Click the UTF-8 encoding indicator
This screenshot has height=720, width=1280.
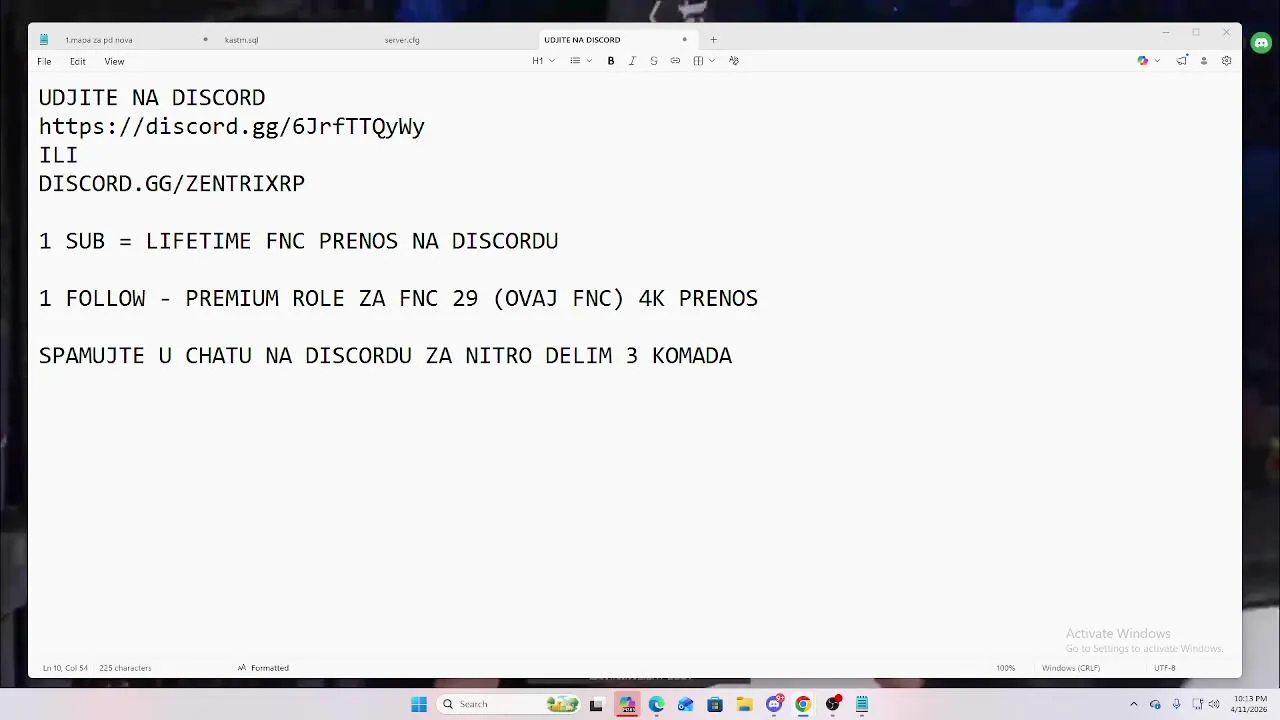click(x=1165, y=668)
